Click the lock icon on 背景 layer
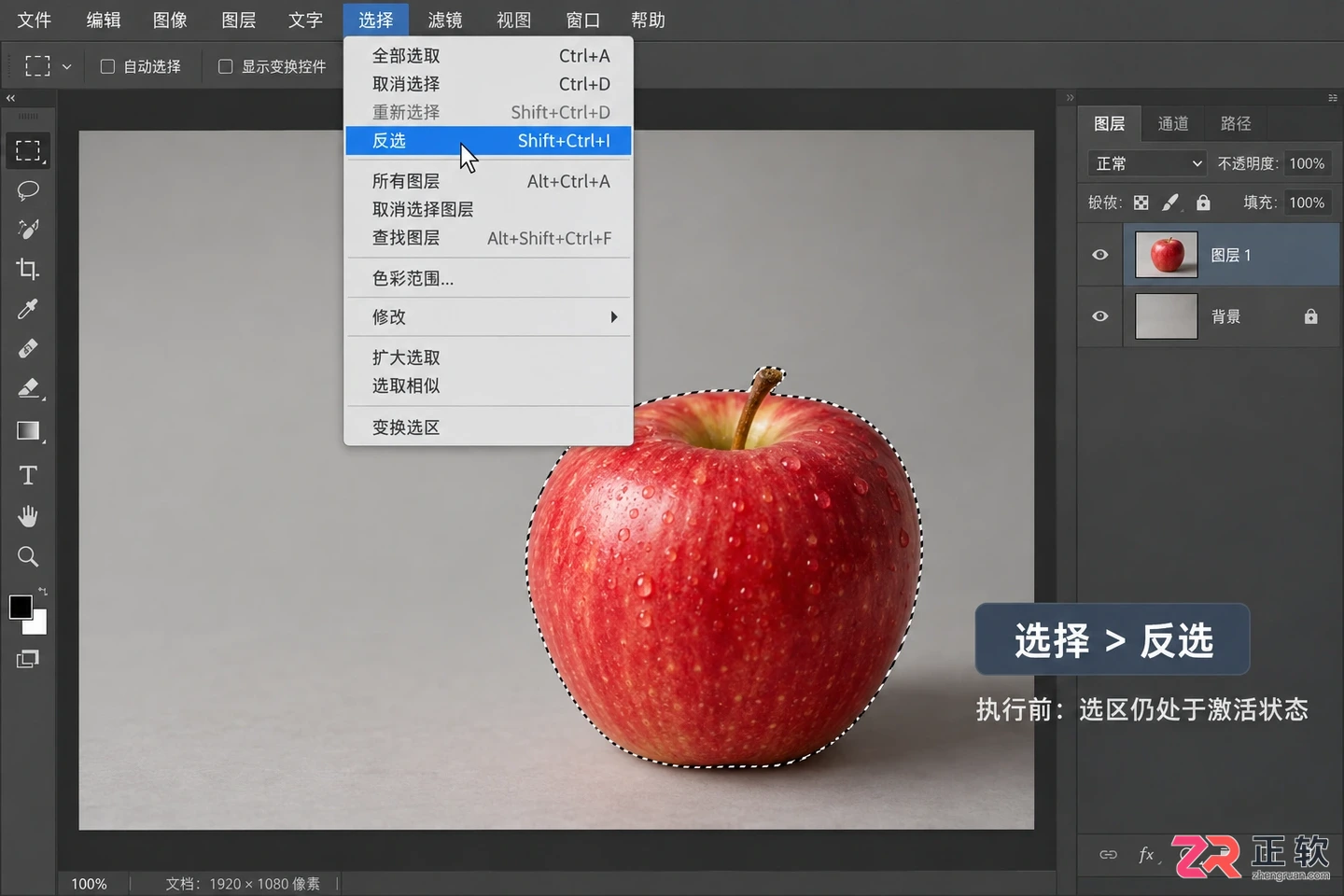The image size is (1344, 896). (x=1311, y=316)
